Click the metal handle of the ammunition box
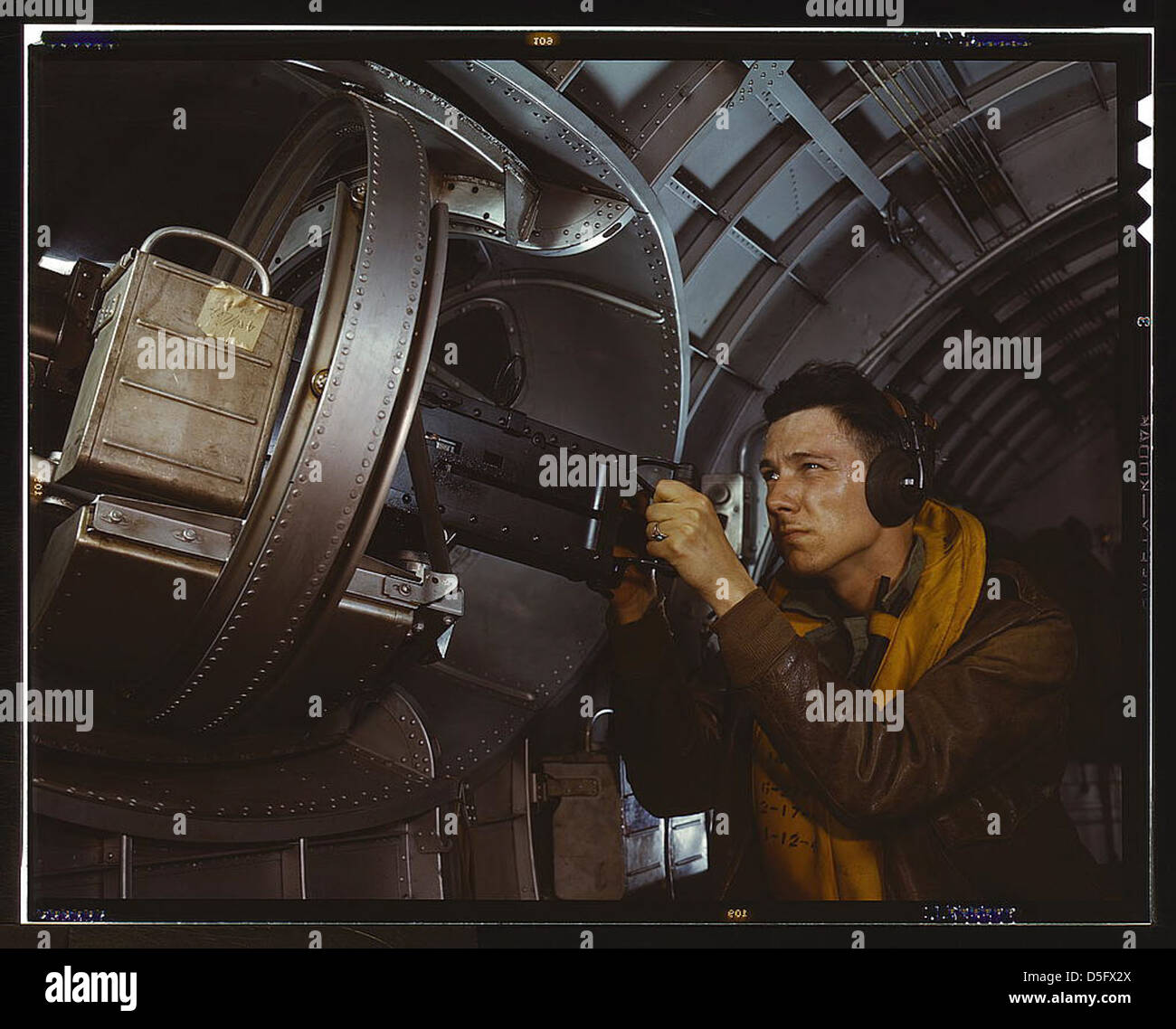This screenshot has width=1176, height=1029. click(206, 255)
